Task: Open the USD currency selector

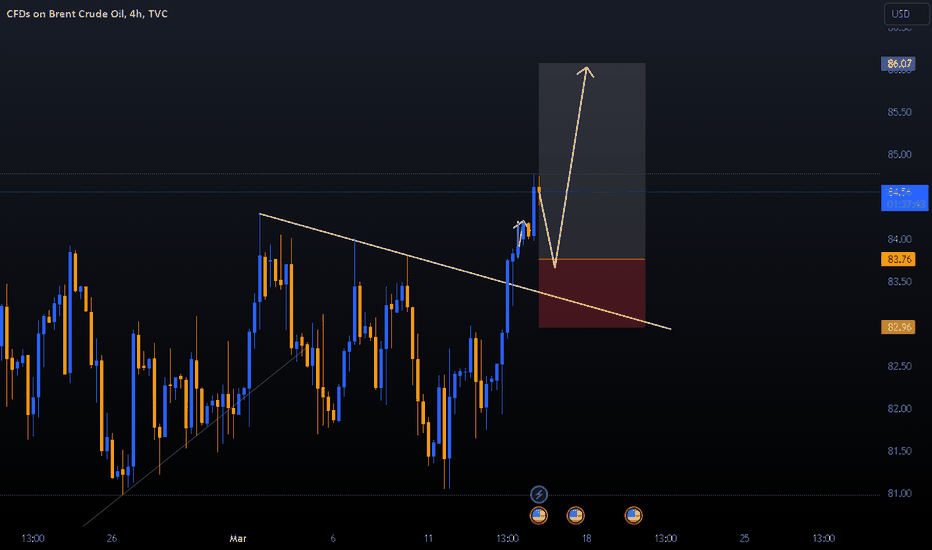Action: coord(906,14)
